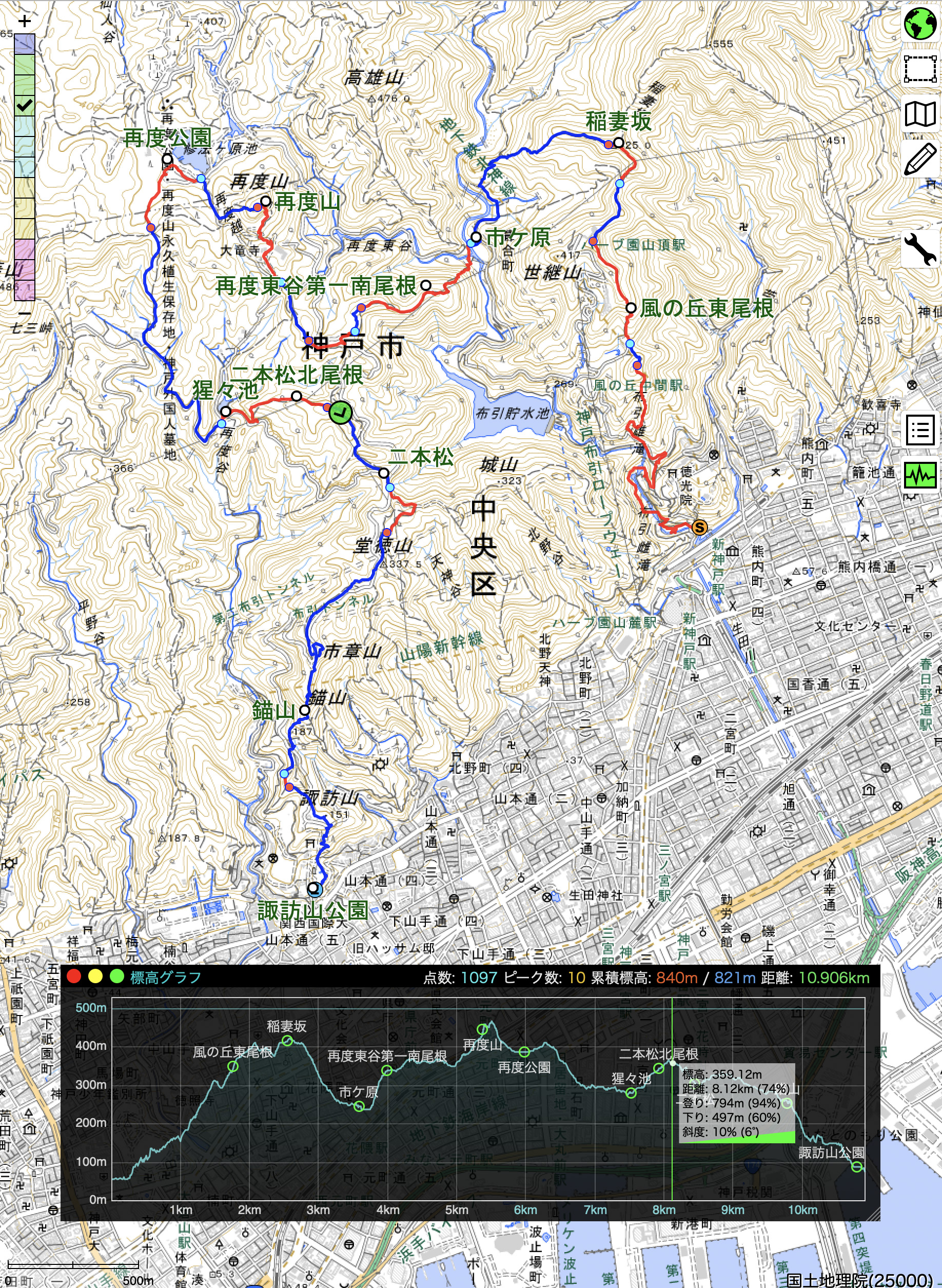Select 稲妻坂 peak circle in elevation graph
The width and height of the screenshot is (942, 1288).
point(288,1041)
